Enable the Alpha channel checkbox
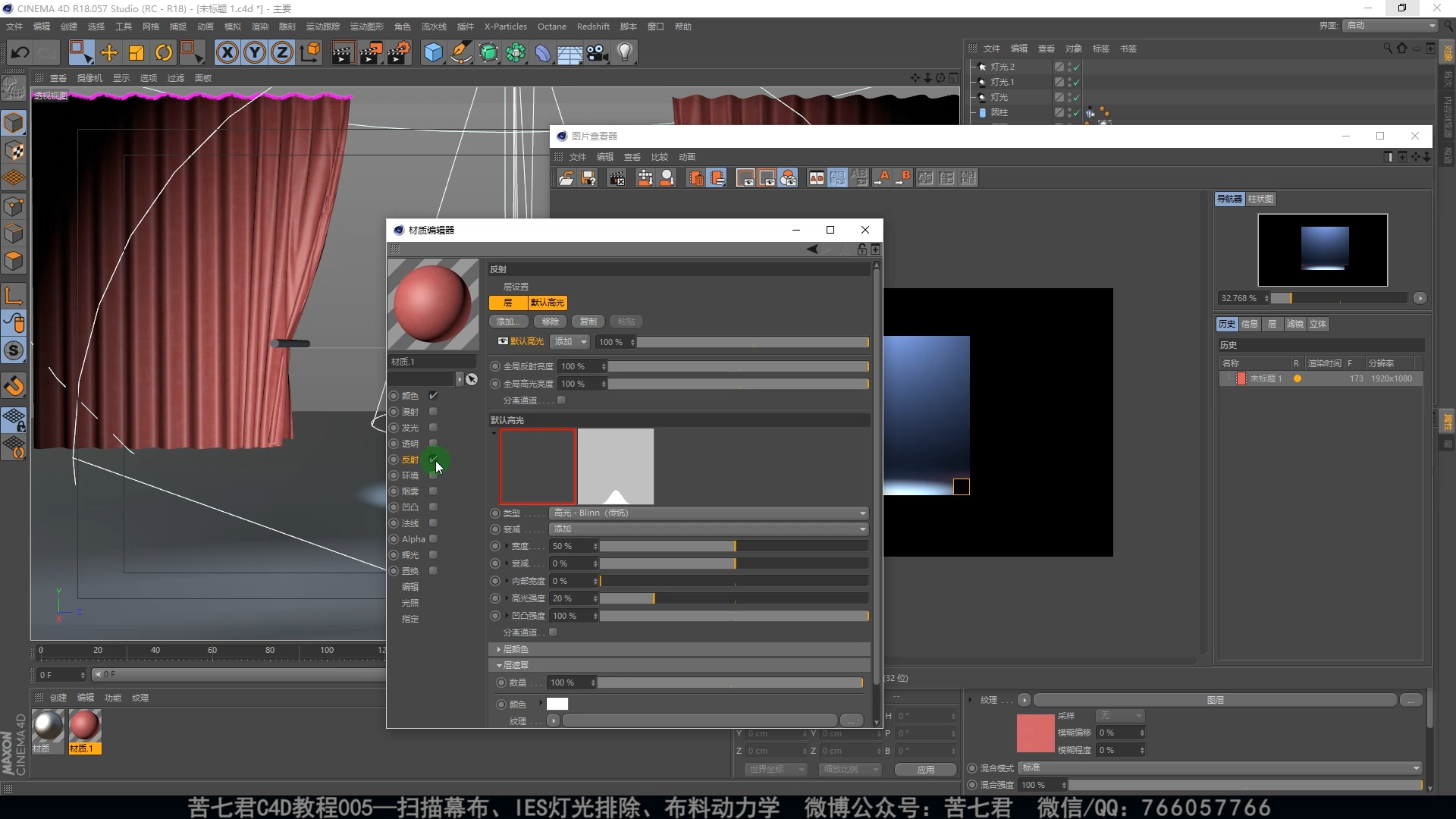This screenshot has height=819, width=1456. 433,539
